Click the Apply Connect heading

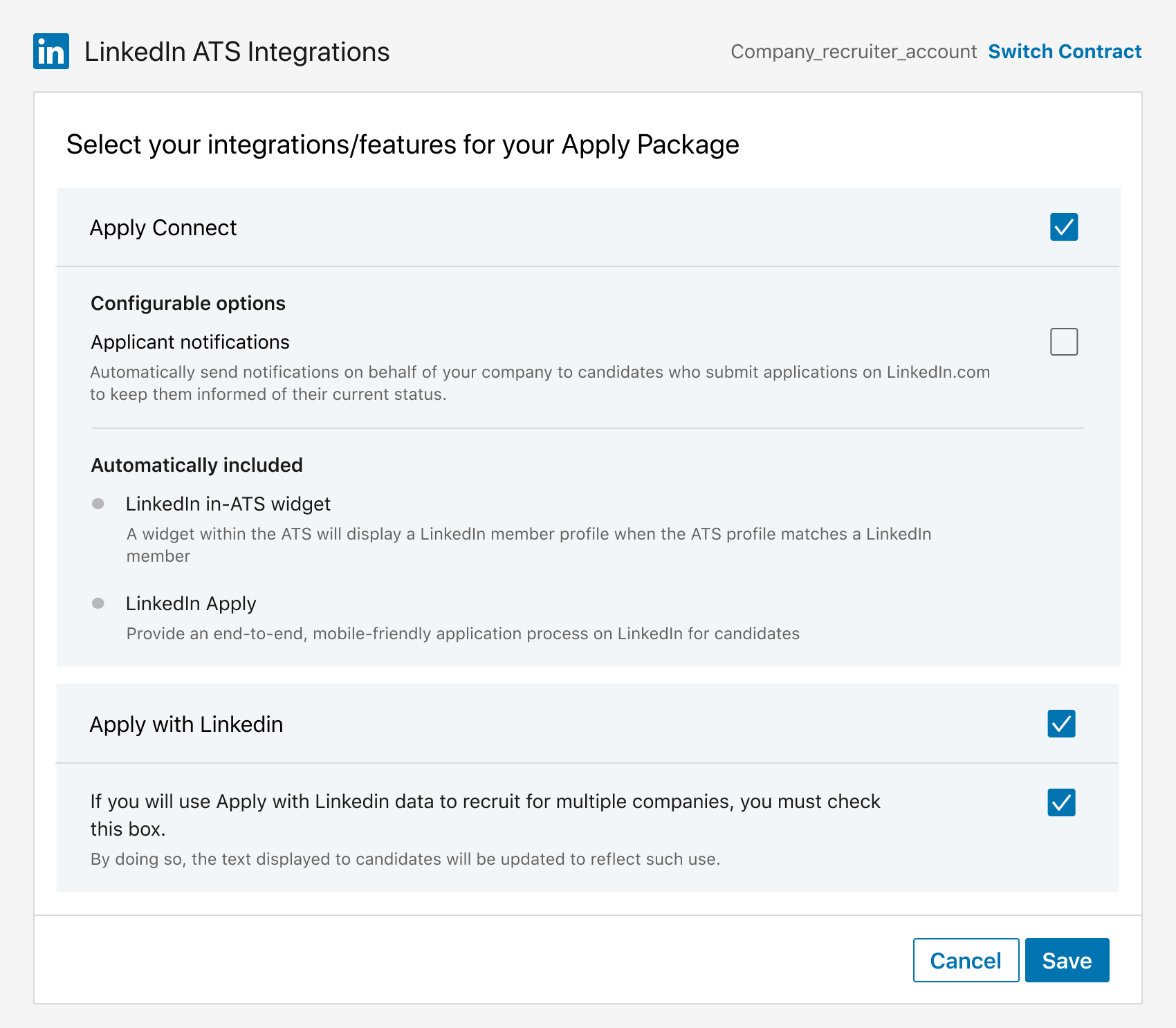163,228
